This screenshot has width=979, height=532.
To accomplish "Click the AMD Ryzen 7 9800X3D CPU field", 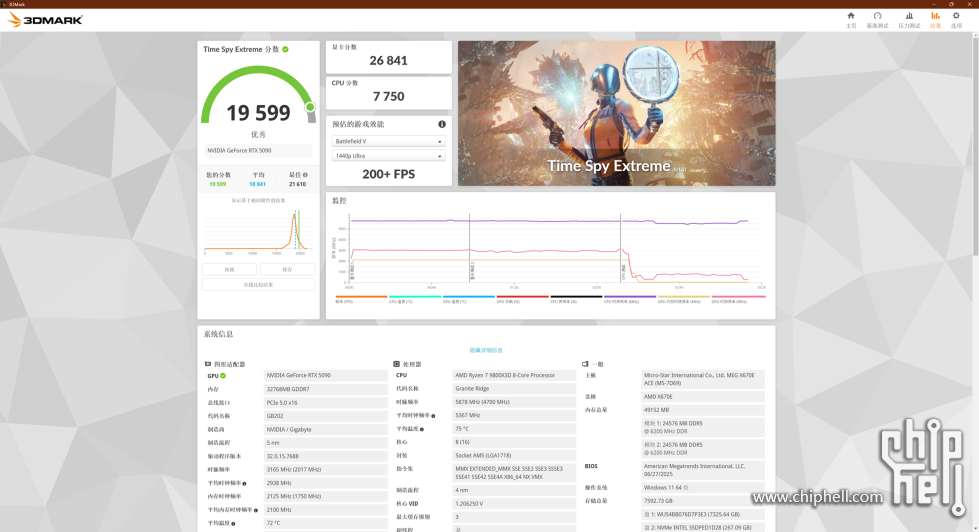I will (x=514, y=375).
